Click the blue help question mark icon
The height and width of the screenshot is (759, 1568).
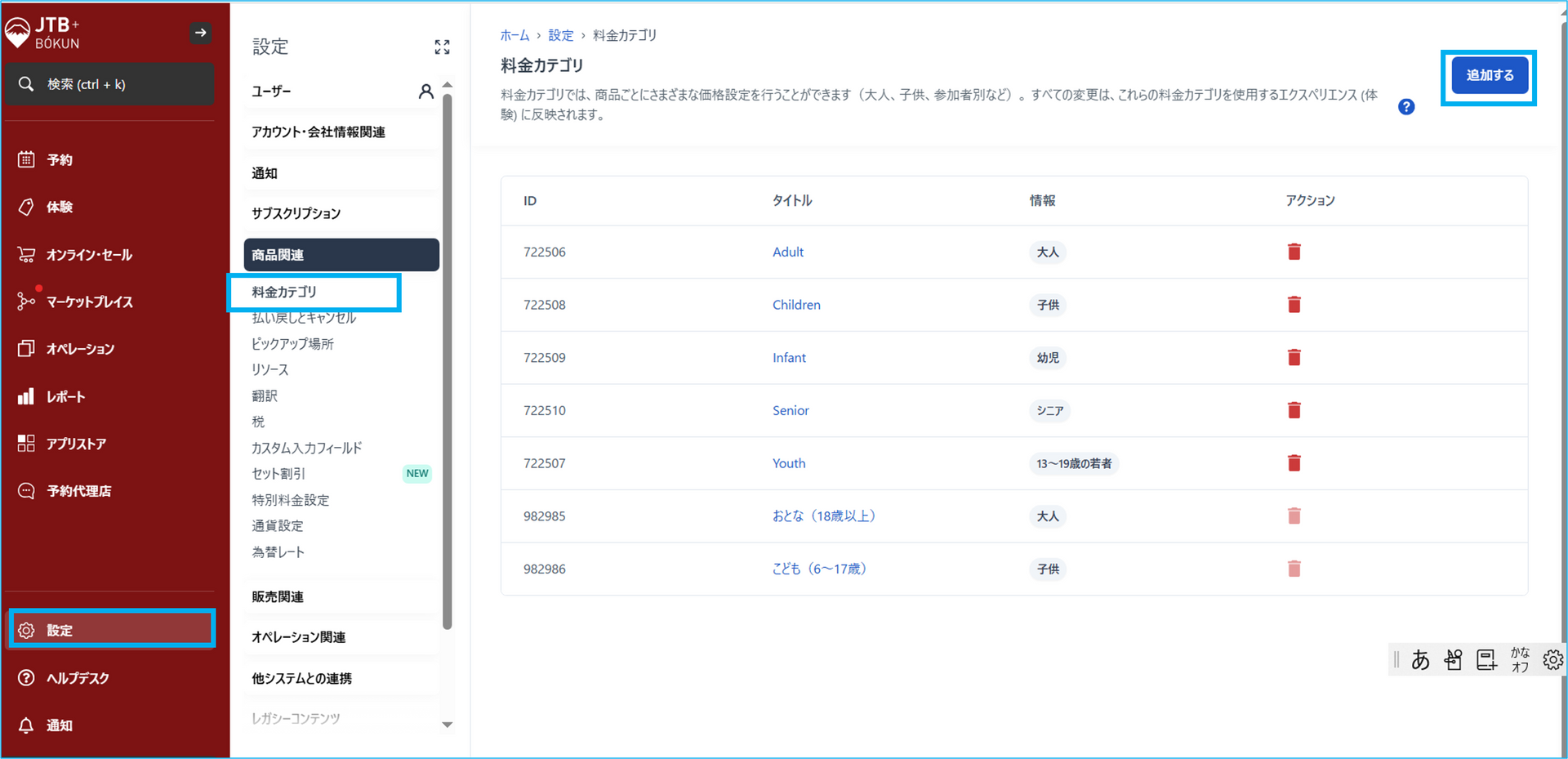(x=1405, y=107)
